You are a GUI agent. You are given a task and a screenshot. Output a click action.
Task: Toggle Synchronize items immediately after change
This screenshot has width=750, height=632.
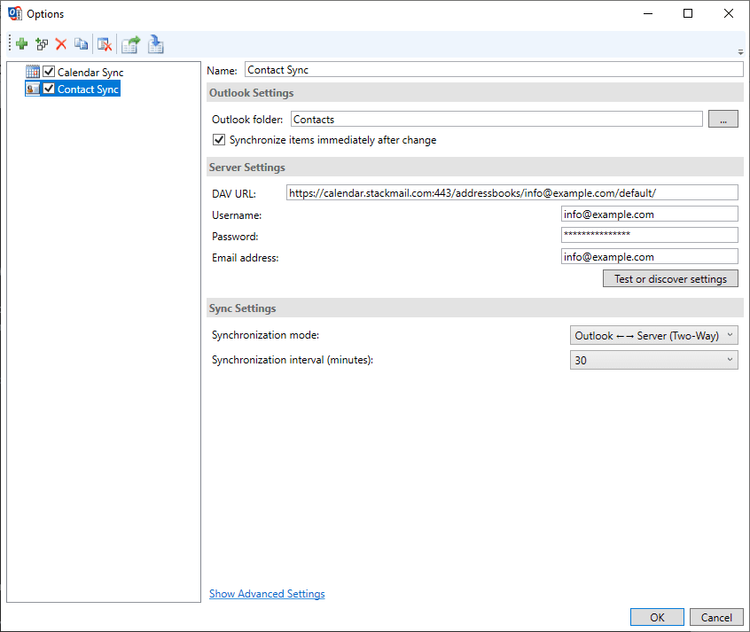tap(219, 140)
